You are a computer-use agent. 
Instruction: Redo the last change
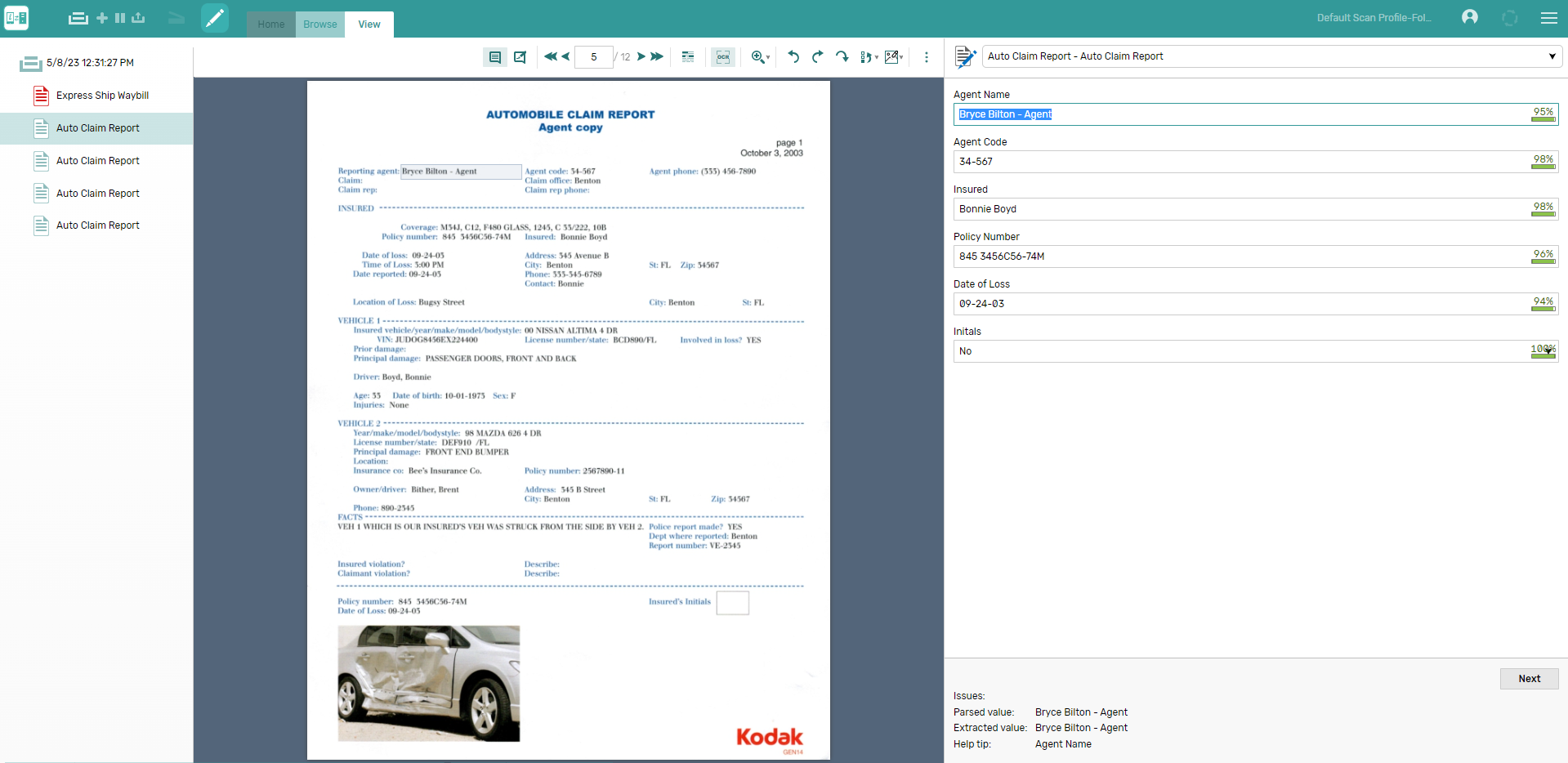tap(816, 57)
